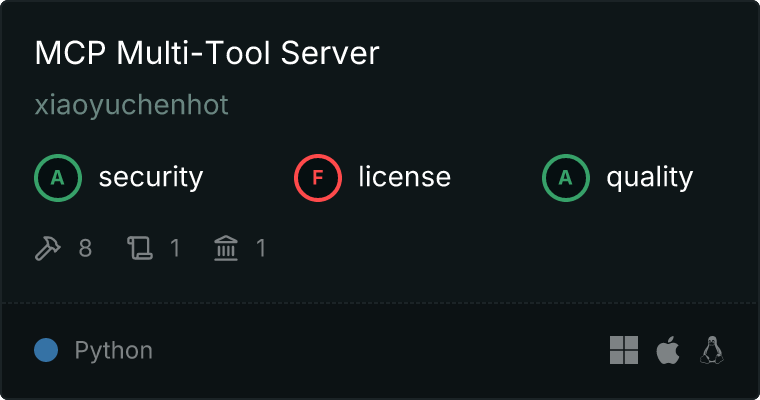Click the blue Python language dot
Image resolution: width=760 pixels, height=400 pixels.
pos(46,350)
